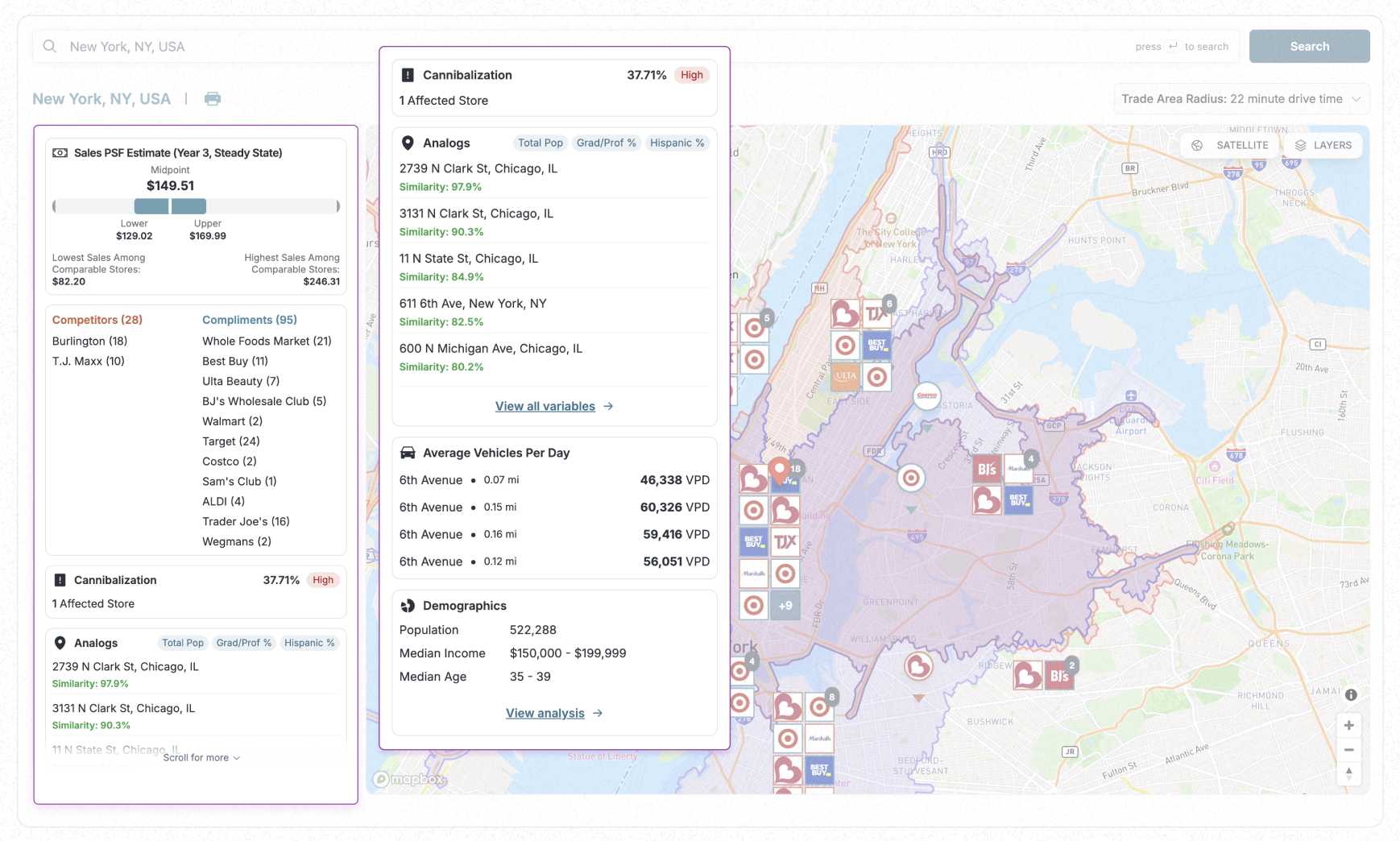This screenshot has width=1400, height=841.
Task: Click 3131 N Clark St in the sidebar analogs
Action: tap(123, 708)
